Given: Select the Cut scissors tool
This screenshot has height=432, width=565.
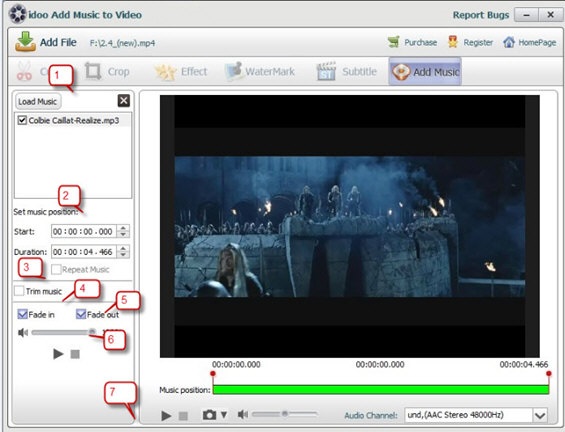Looking at the screenshot, I should click(x=25, y=72).
